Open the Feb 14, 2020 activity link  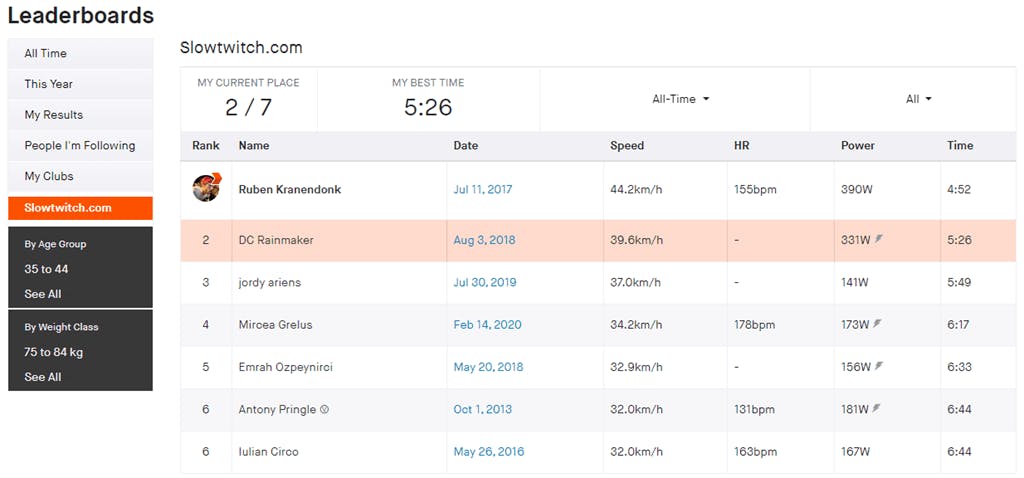(x=487, y=325)
